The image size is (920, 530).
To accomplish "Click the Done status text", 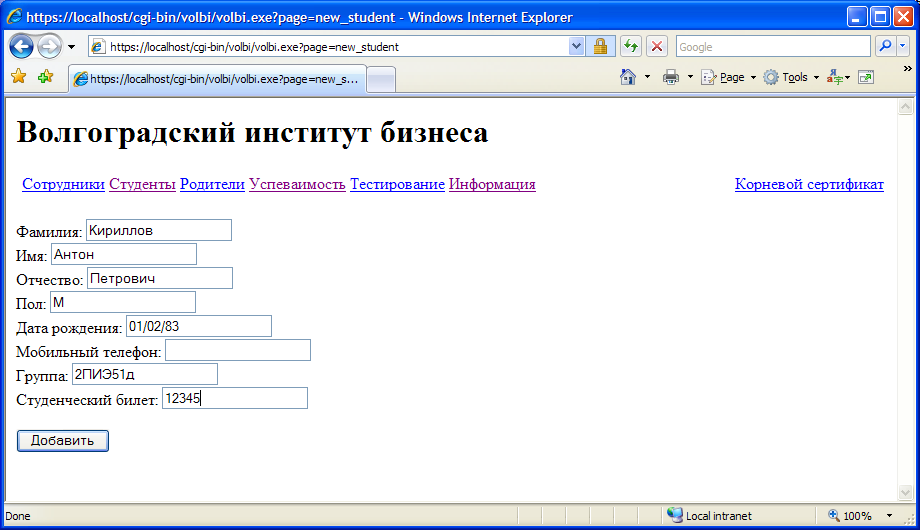I will click(x=18, y=516).
